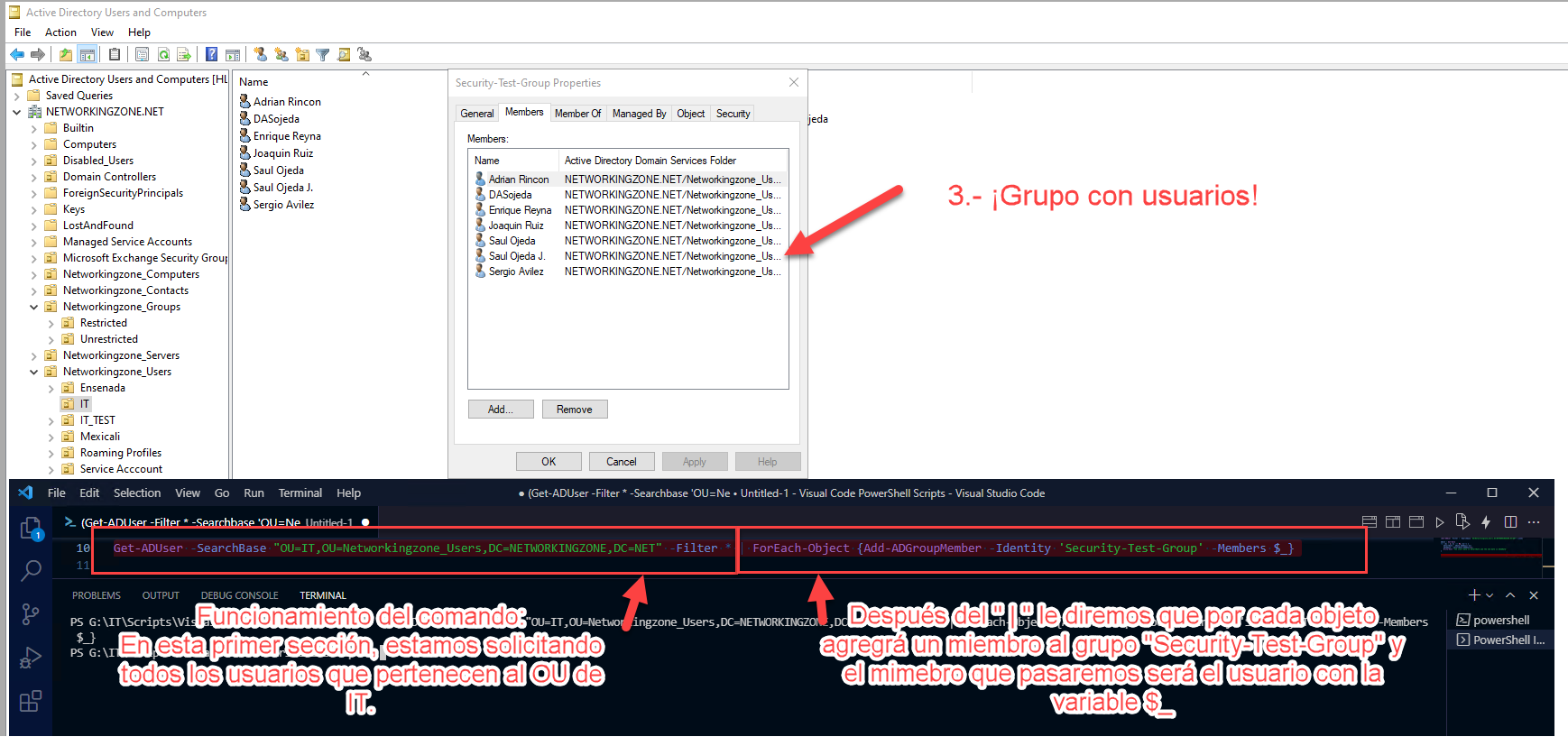Click the split editor icon
This screenshot has height=746, width=1568.
pos(1510,522)
